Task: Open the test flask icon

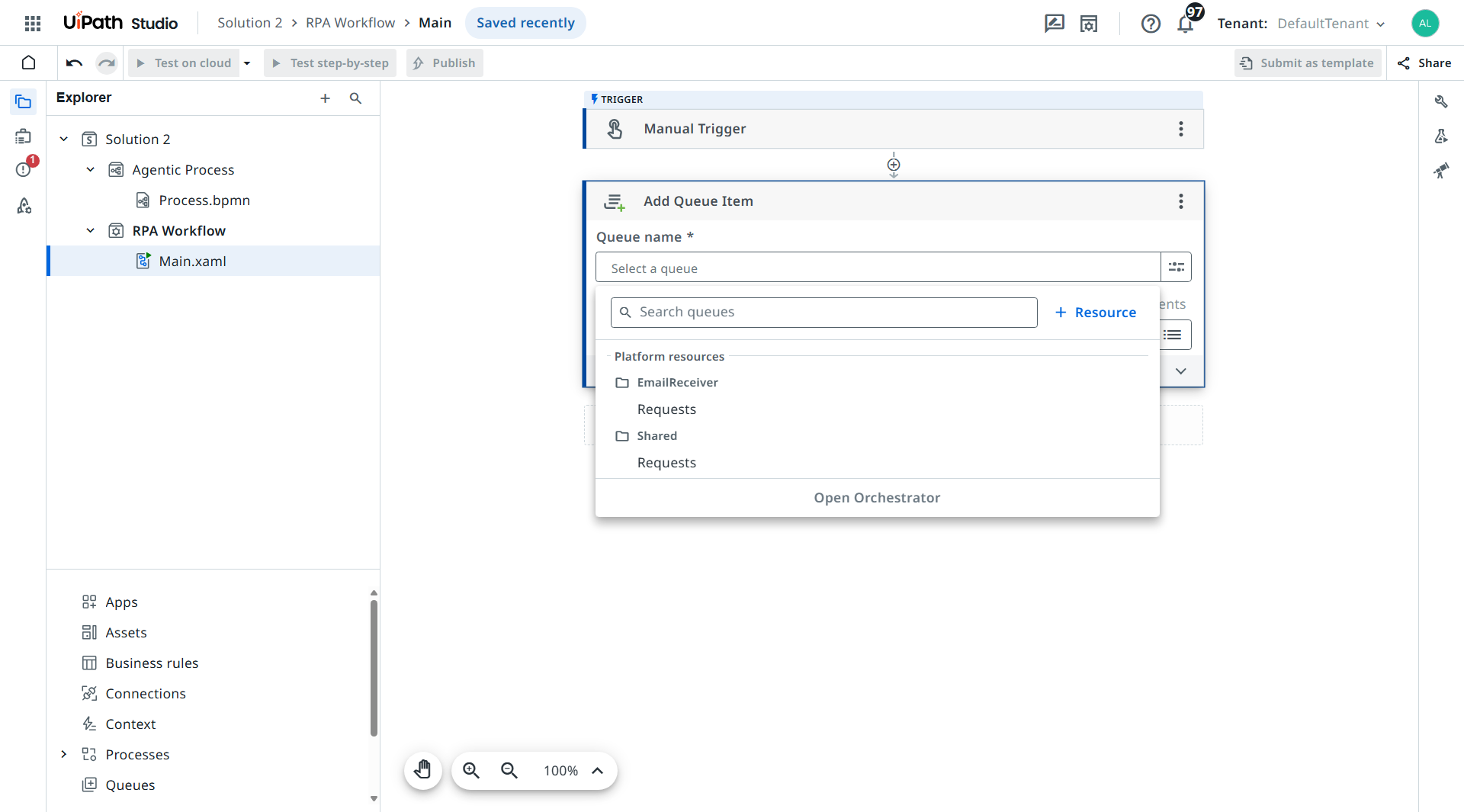Action: (1441, 136)
